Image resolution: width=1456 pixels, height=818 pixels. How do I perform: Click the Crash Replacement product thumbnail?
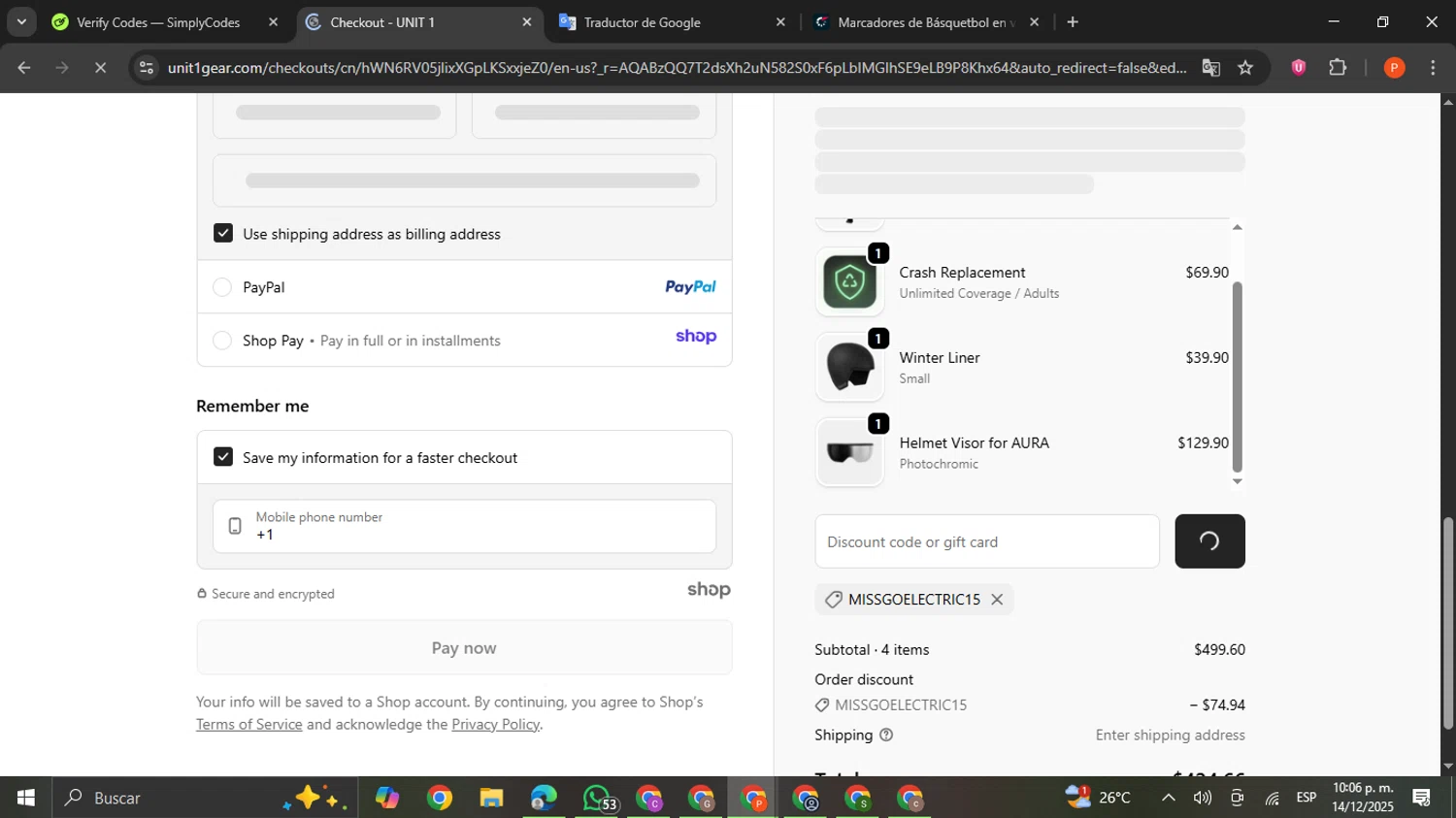point(849,282)
